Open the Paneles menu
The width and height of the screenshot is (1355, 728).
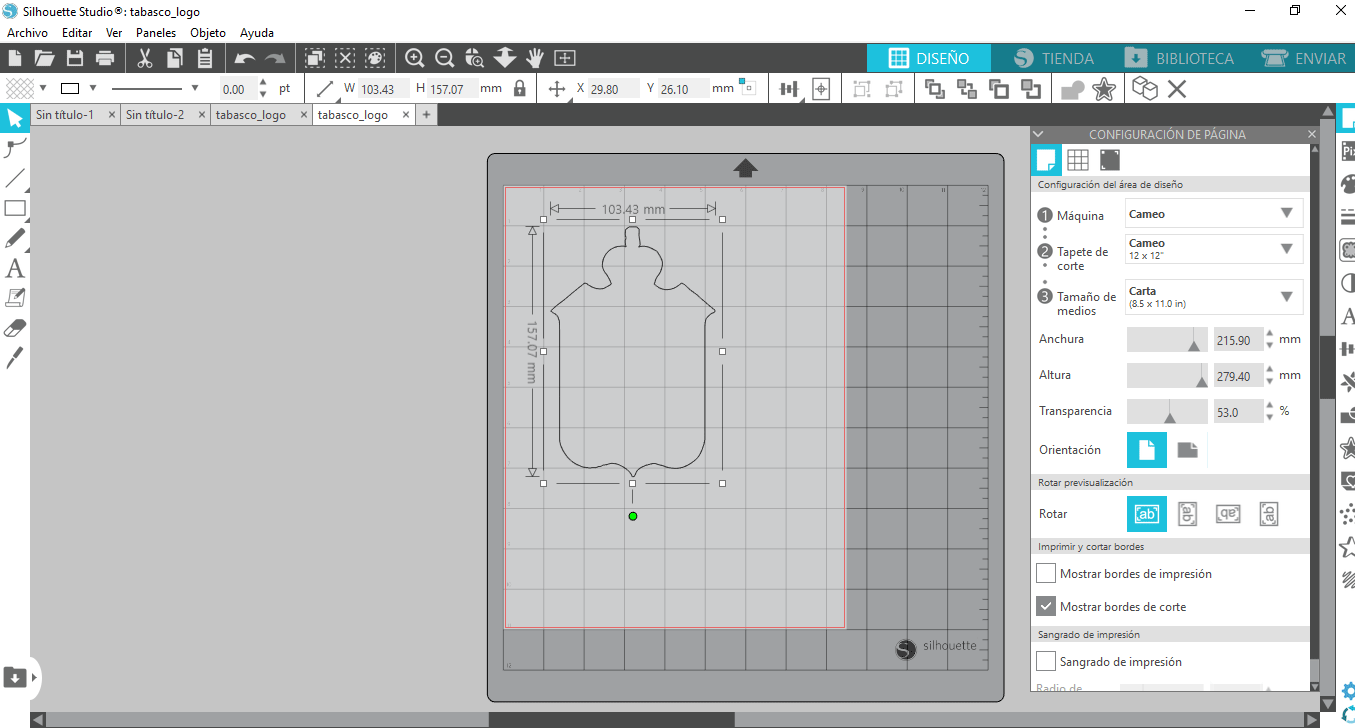pyautogui.click(x=156, y=33)
